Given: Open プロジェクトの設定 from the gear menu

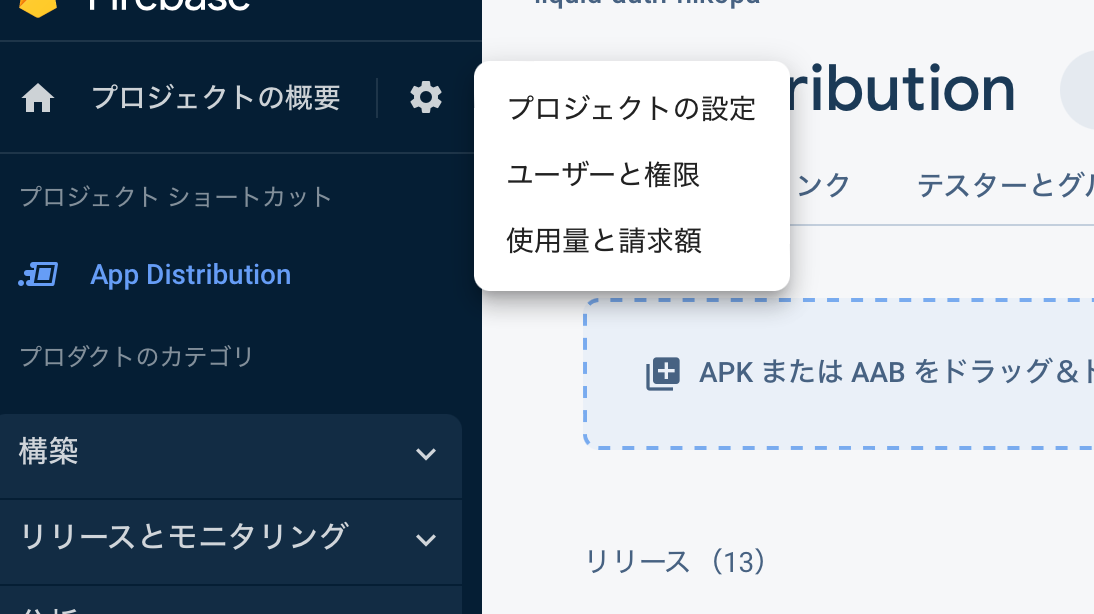Looking at the screenshot, I should point(632,110).
